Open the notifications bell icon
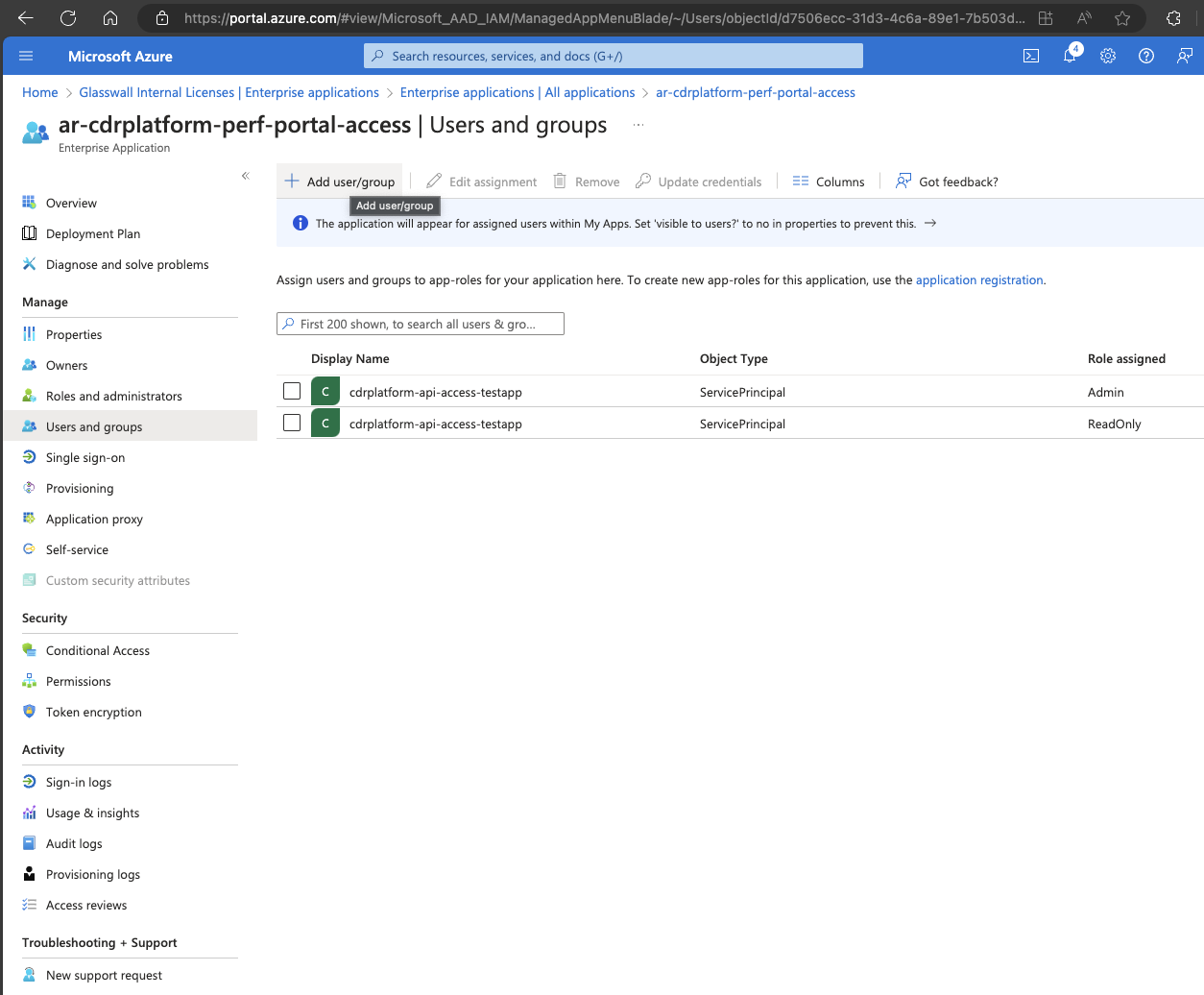The height and width of the screenshot is (995, 1204). pos(1070,56)
